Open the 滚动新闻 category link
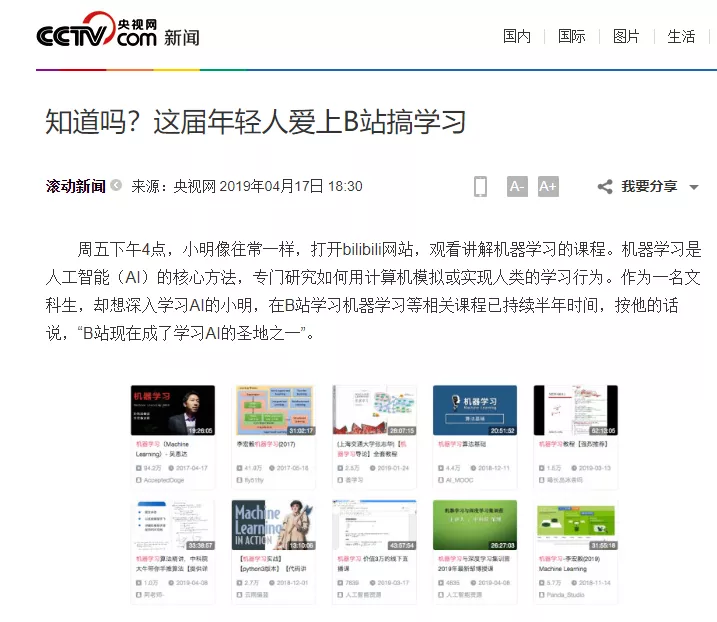The width and height of the screenshot is (717, 622). [x=75, y=186]
